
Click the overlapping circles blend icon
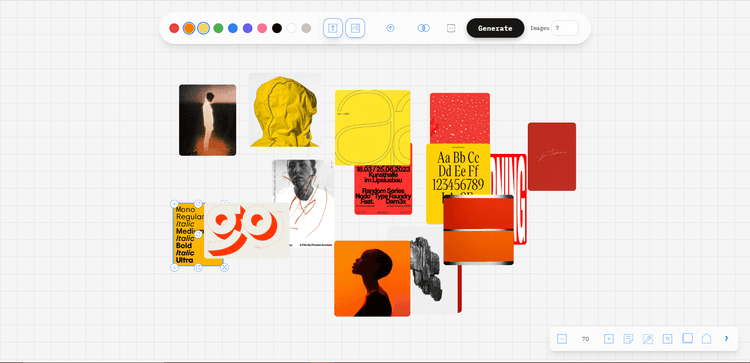[423, 28]
